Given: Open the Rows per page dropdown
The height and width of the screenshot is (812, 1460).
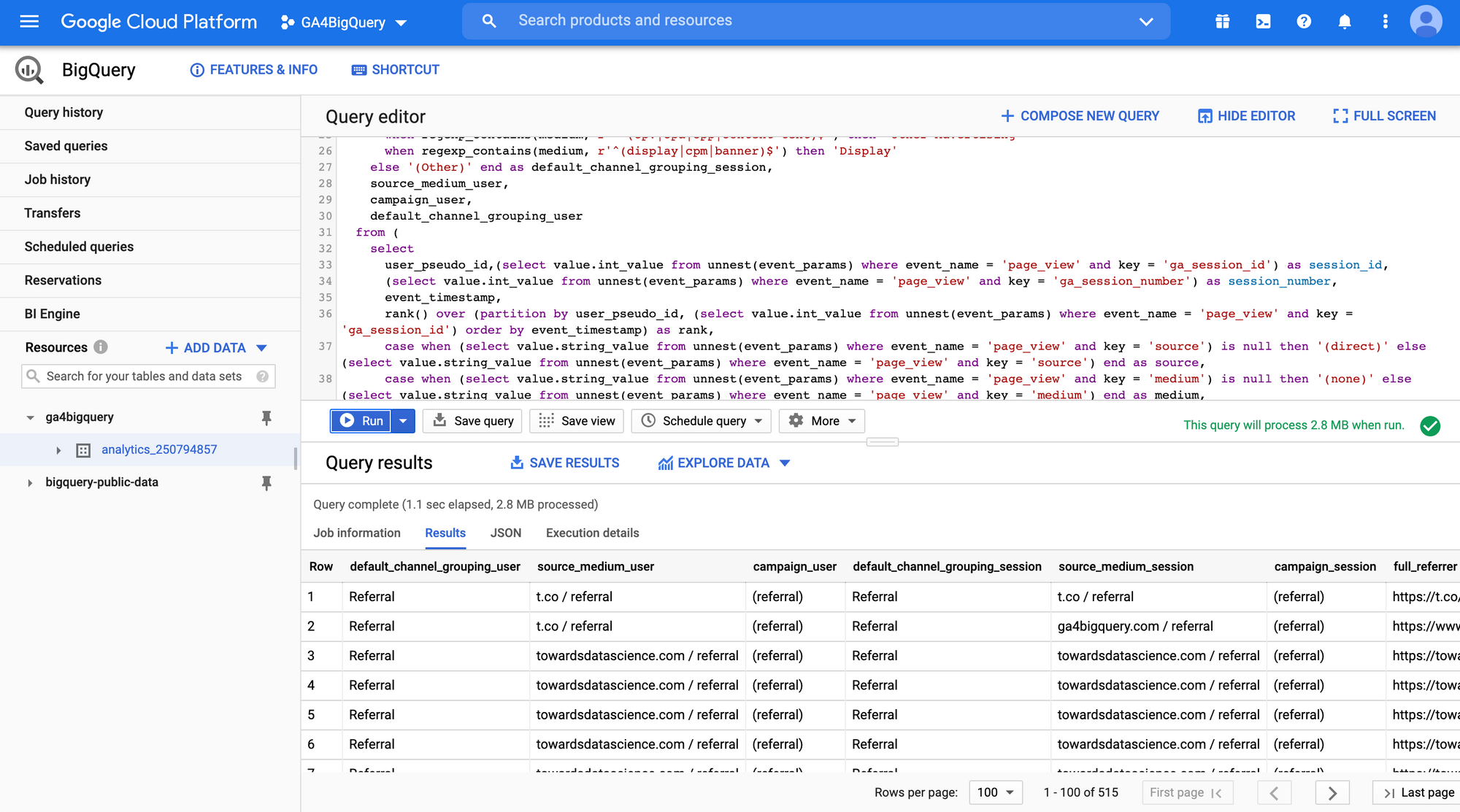Looking at the screenshot, I should click(996, 792).
